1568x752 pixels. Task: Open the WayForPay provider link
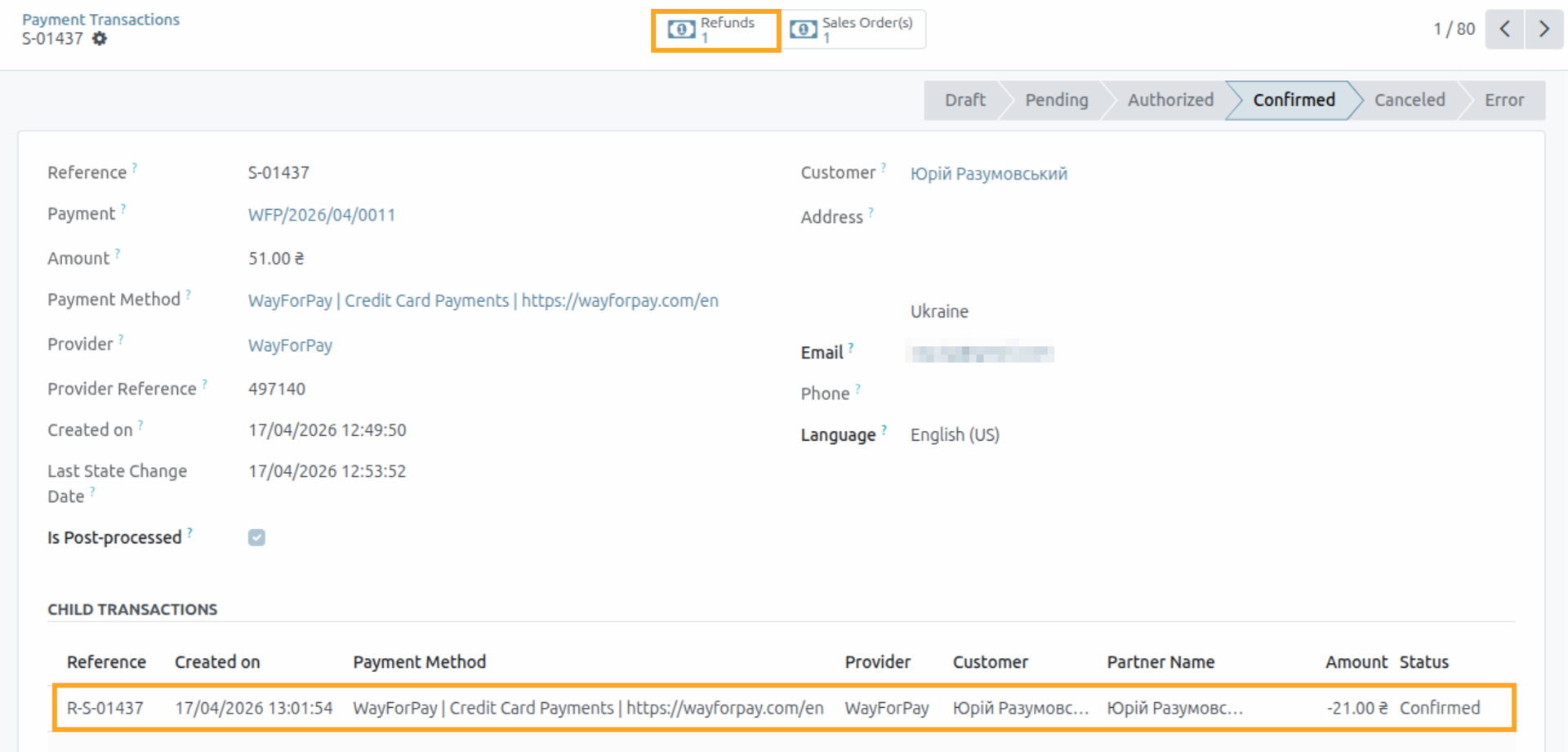[x=290, y=345]
